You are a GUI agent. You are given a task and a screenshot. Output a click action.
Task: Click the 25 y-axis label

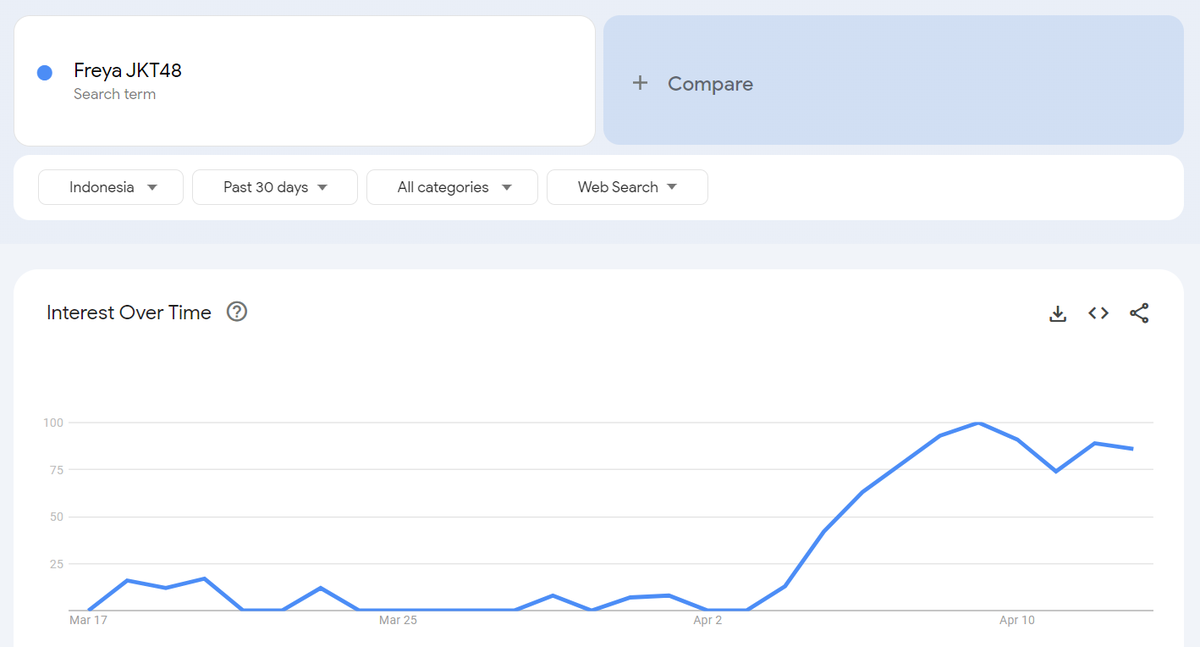click(56, 564)
